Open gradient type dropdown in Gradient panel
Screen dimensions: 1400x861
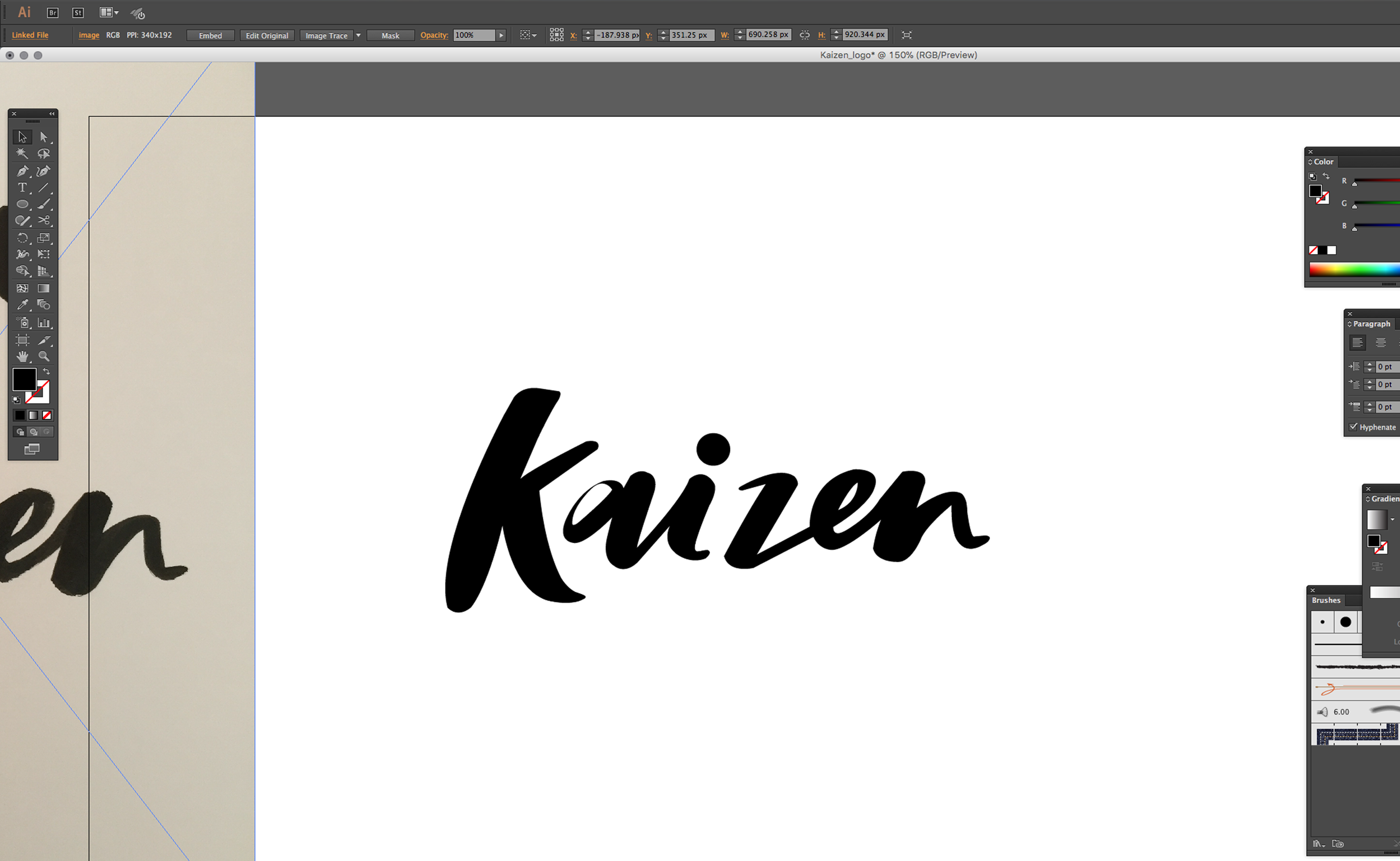(1393, 520)
